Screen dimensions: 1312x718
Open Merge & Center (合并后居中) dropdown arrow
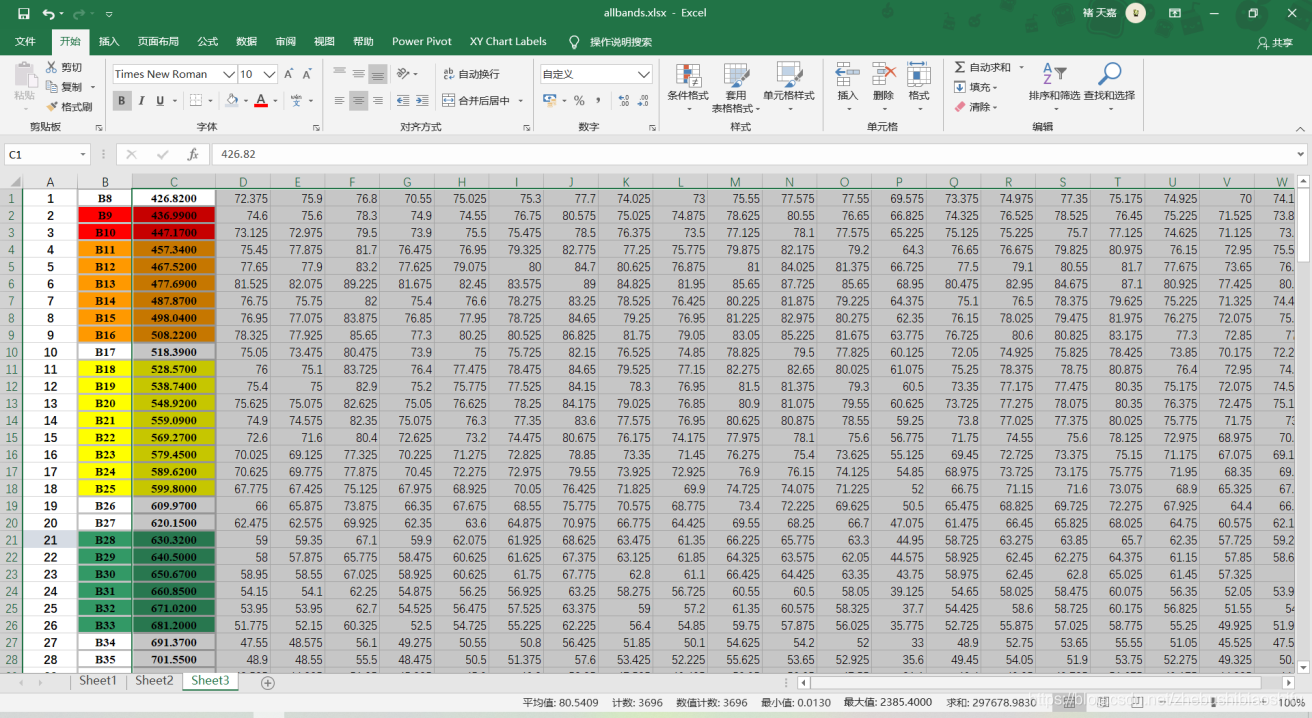(x=521, y=100)
